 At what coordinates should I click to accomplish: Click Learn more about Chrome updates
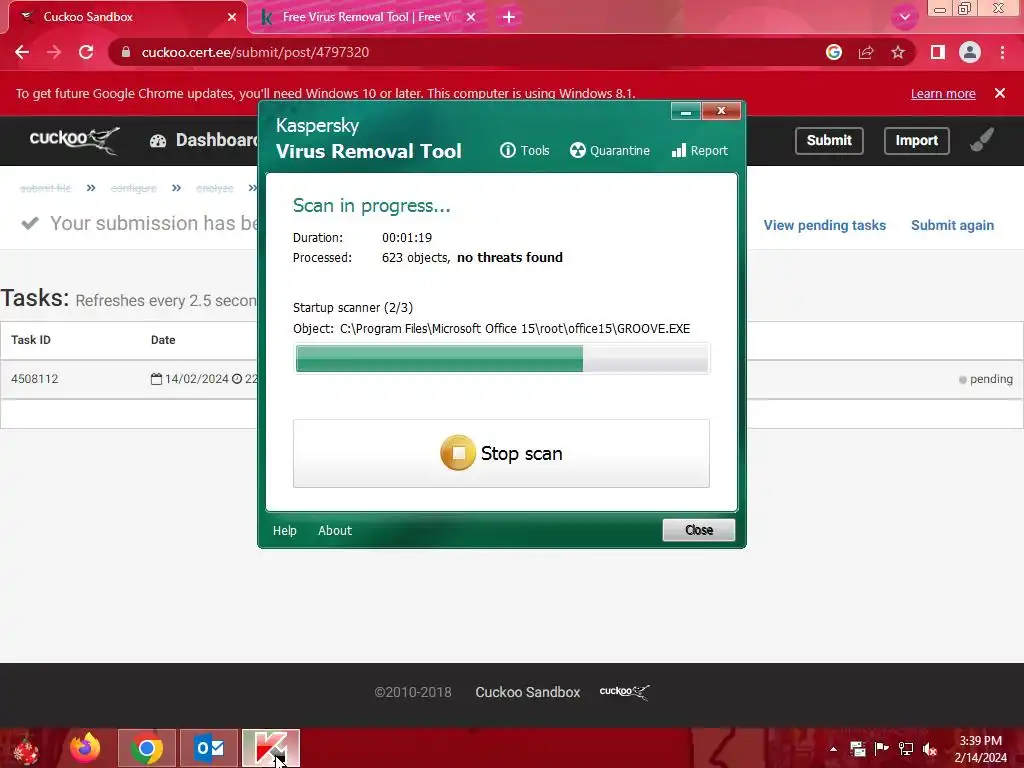tap(943, 93)
